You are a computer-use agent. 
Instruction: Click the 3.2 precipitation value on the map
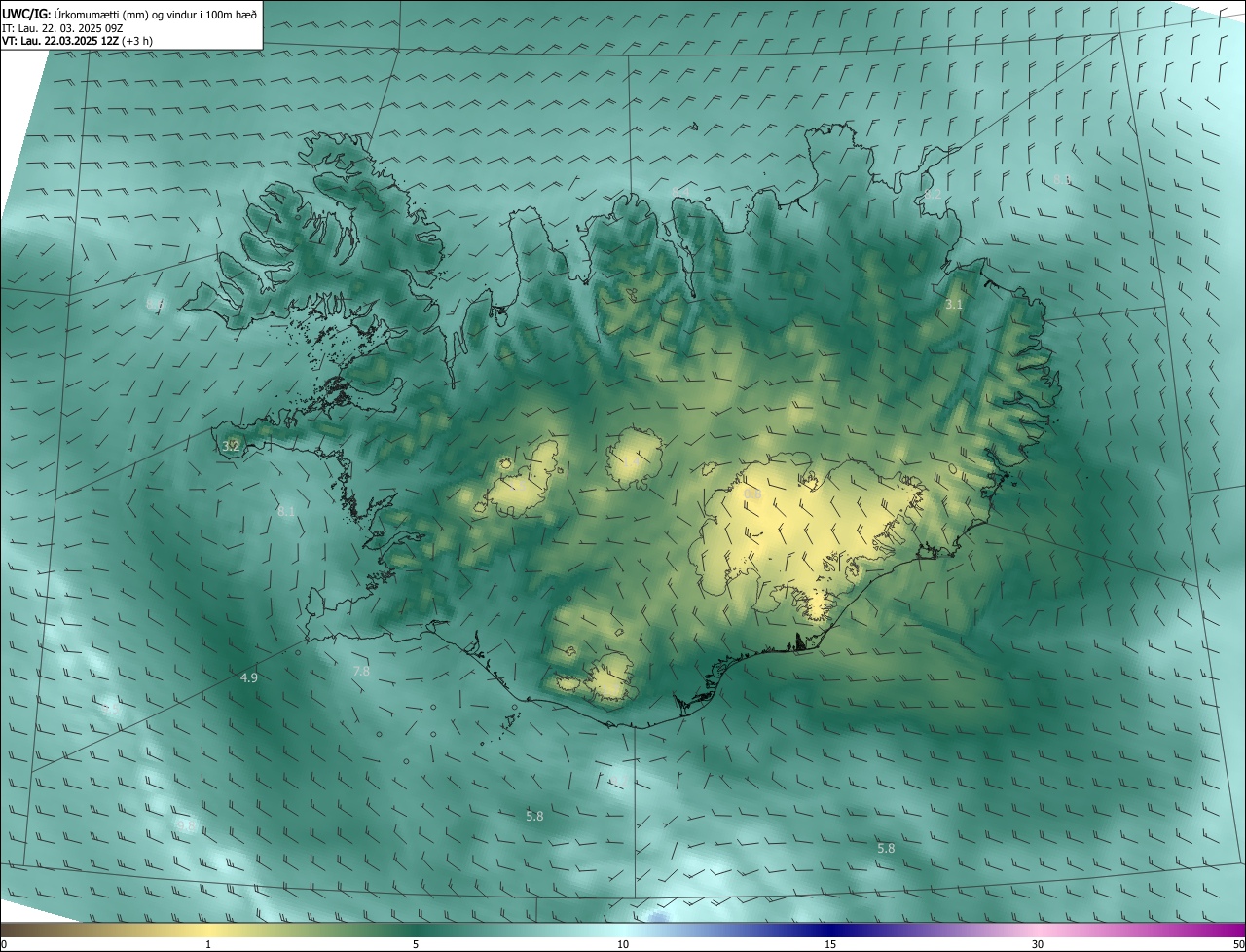(231, 446)
